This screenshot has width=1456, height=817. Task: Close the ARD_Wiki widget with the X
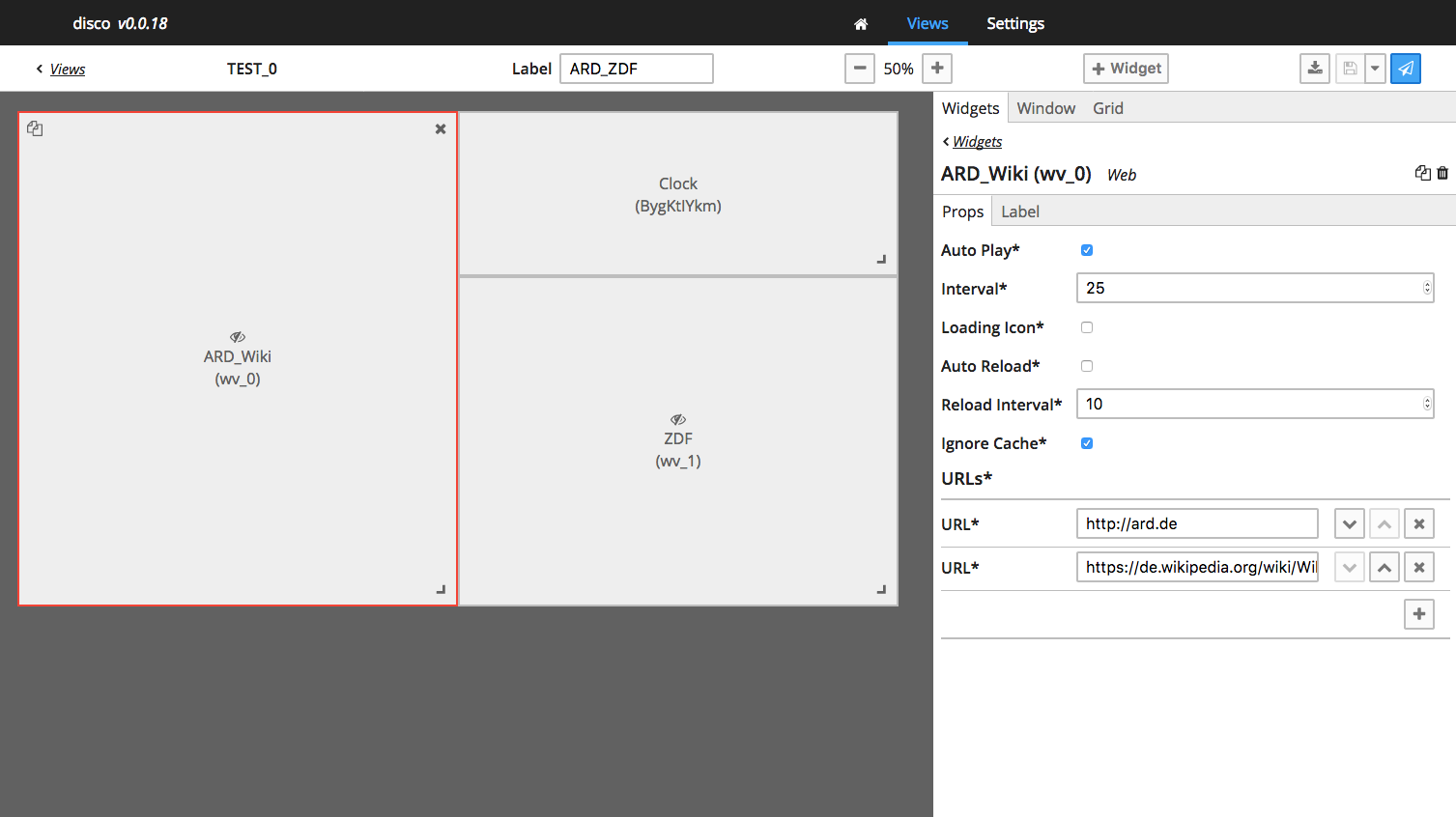(x=441, y=128)
